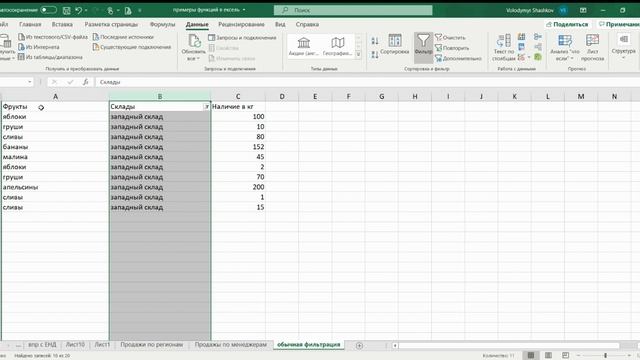Select the Акции stocks data type
This screenshot has height=360, width=640.
(303, 46)
